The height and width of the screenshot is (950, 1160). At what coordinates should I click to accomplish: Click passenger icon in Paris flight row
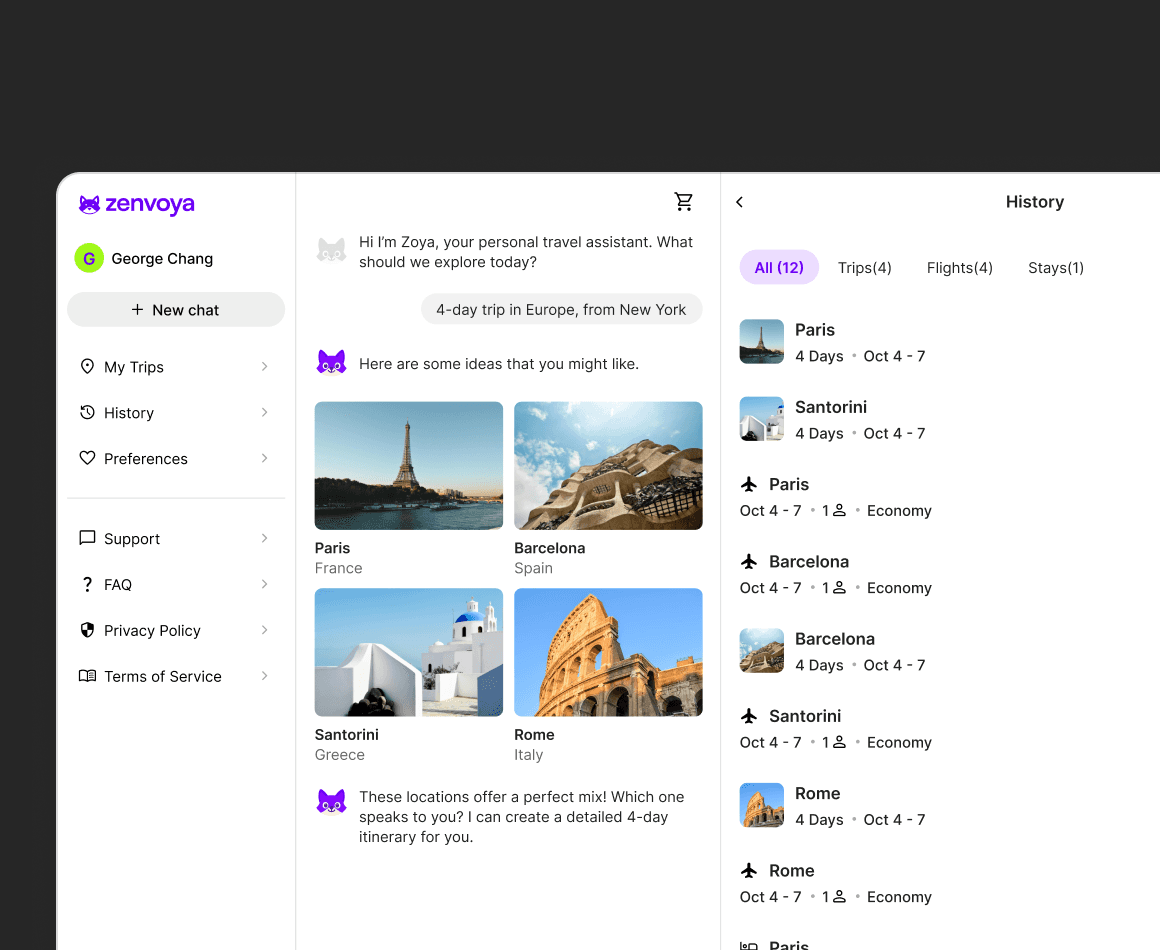coord(839,511)
